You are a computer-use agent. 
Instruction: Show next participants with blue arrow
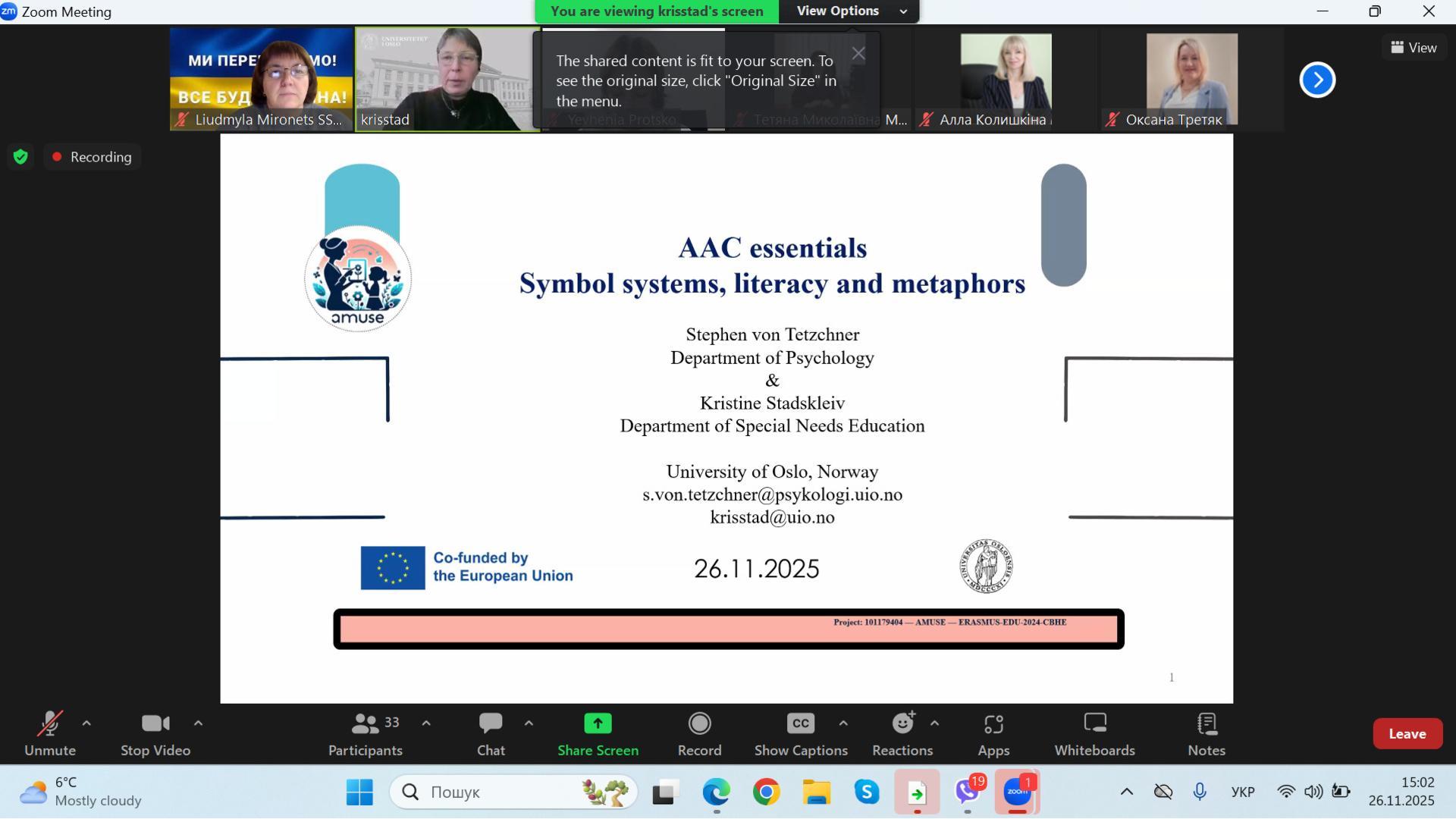pyautogui.click(x=1317, y=80)
